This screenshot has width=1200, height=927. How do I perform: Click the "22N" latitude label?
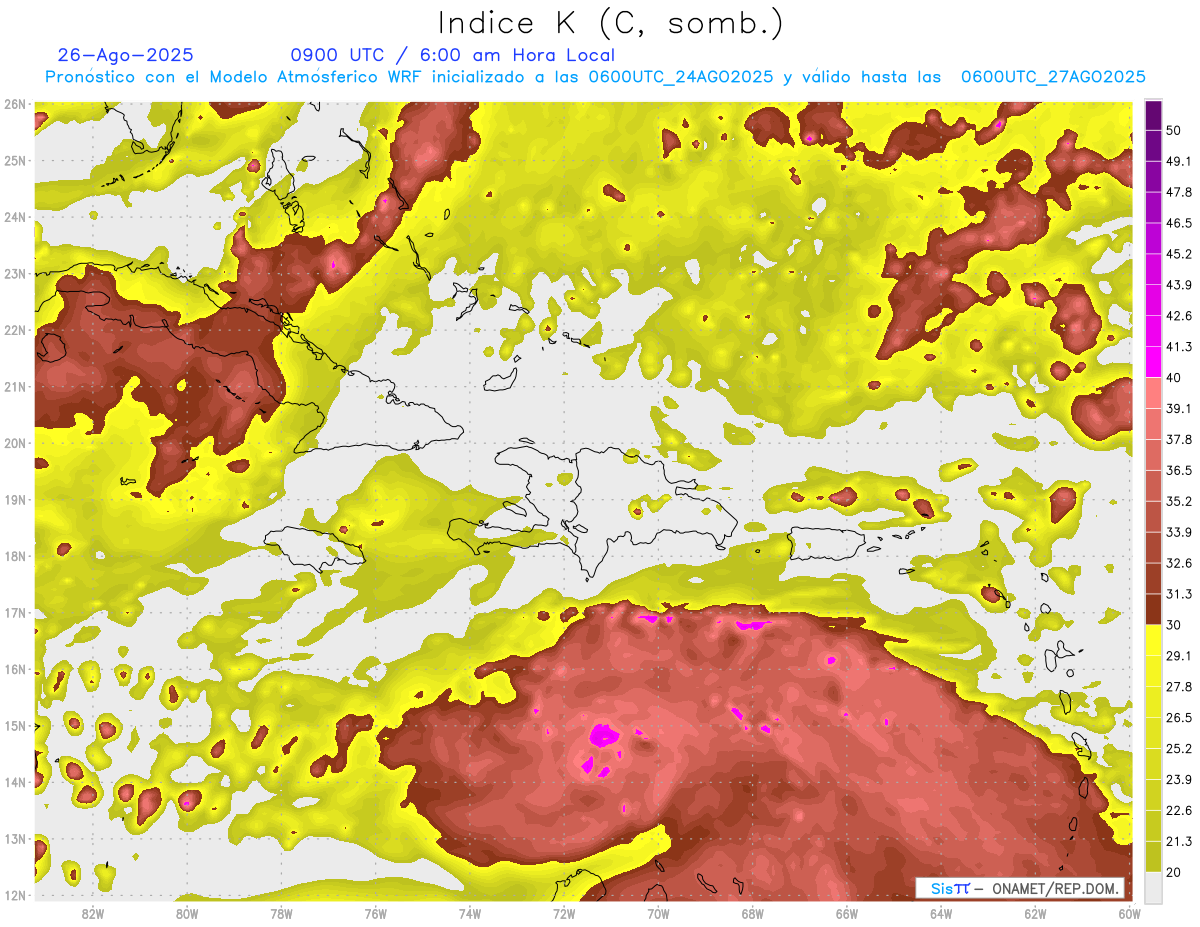(x=15, y=330)
